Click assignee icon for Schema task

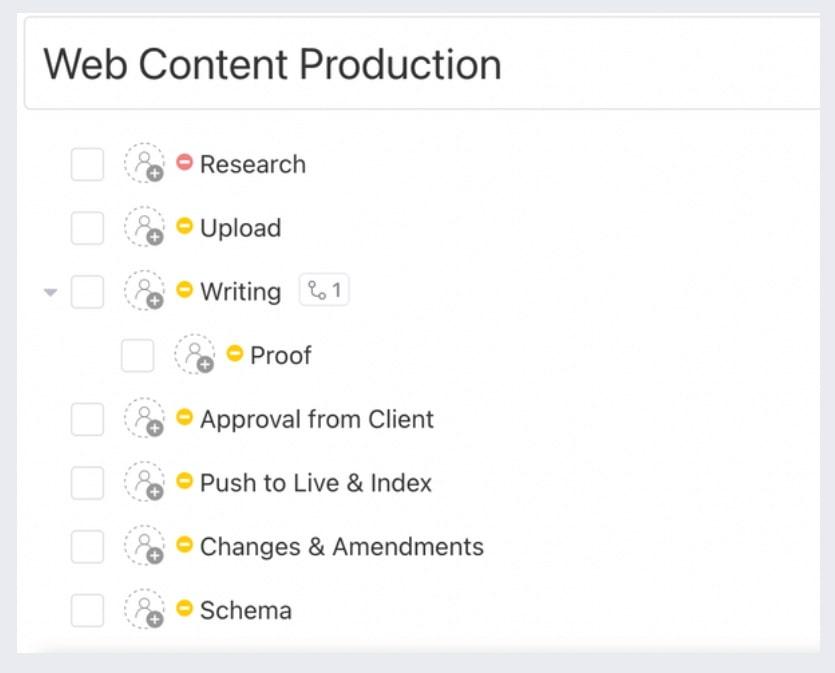[x=144, y=610]
